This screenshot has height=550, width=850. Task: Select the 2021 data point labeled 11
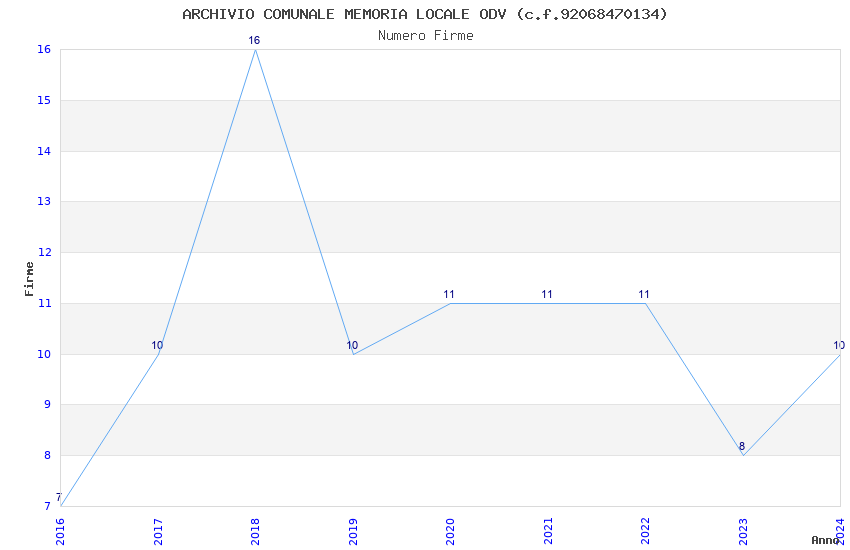coord(548,303)
